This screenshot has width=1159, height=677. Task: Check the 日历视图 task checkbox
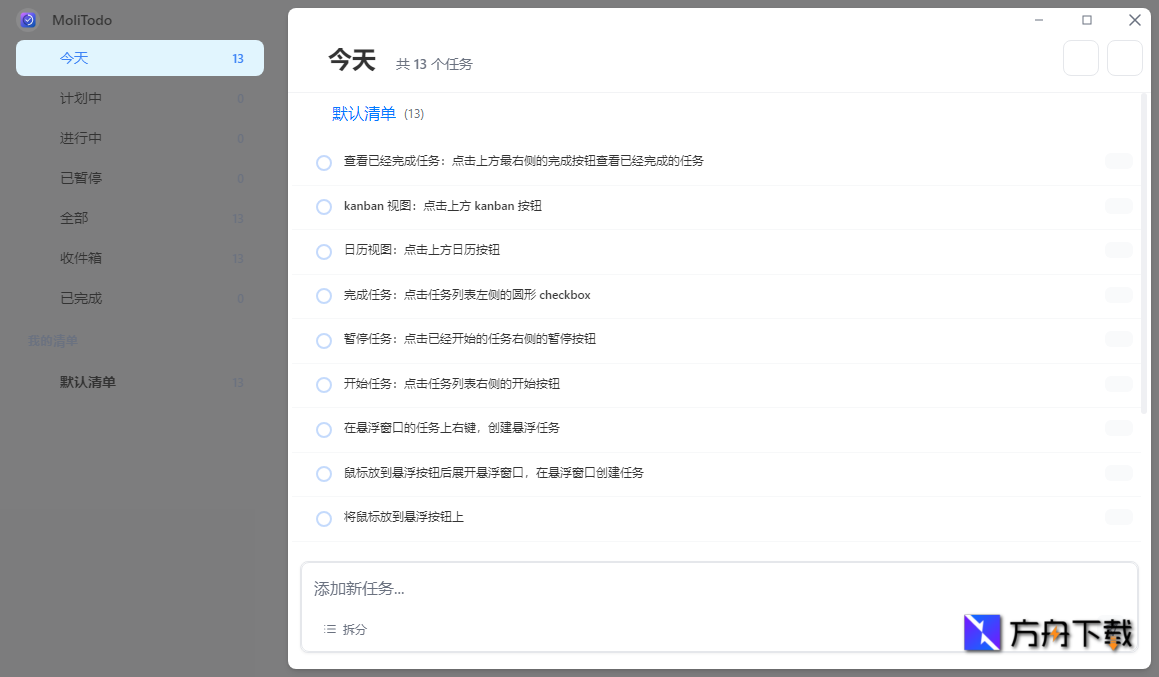(x=324, y=251)
